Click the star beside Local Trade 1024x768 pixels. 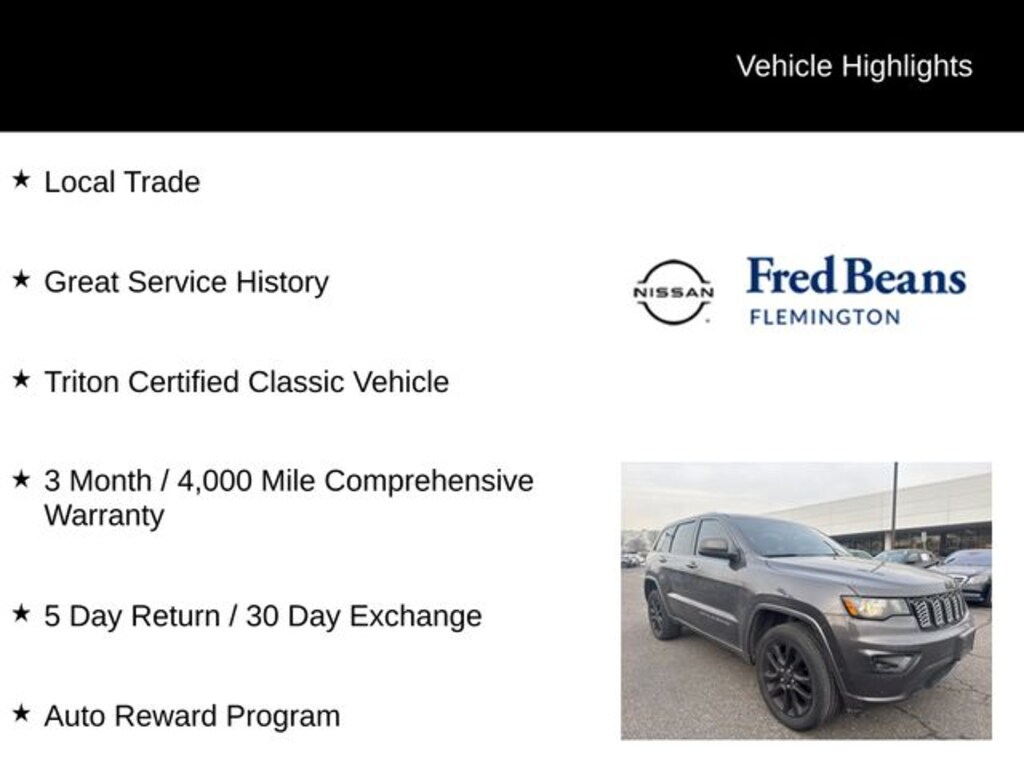(21, 180)
